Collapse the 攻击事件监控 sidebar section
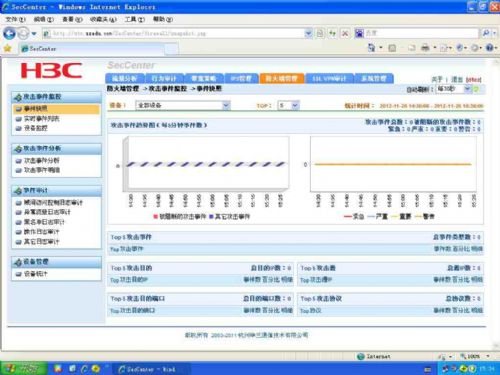This screenshot has width=500, height=375. [x=56, y=97]
